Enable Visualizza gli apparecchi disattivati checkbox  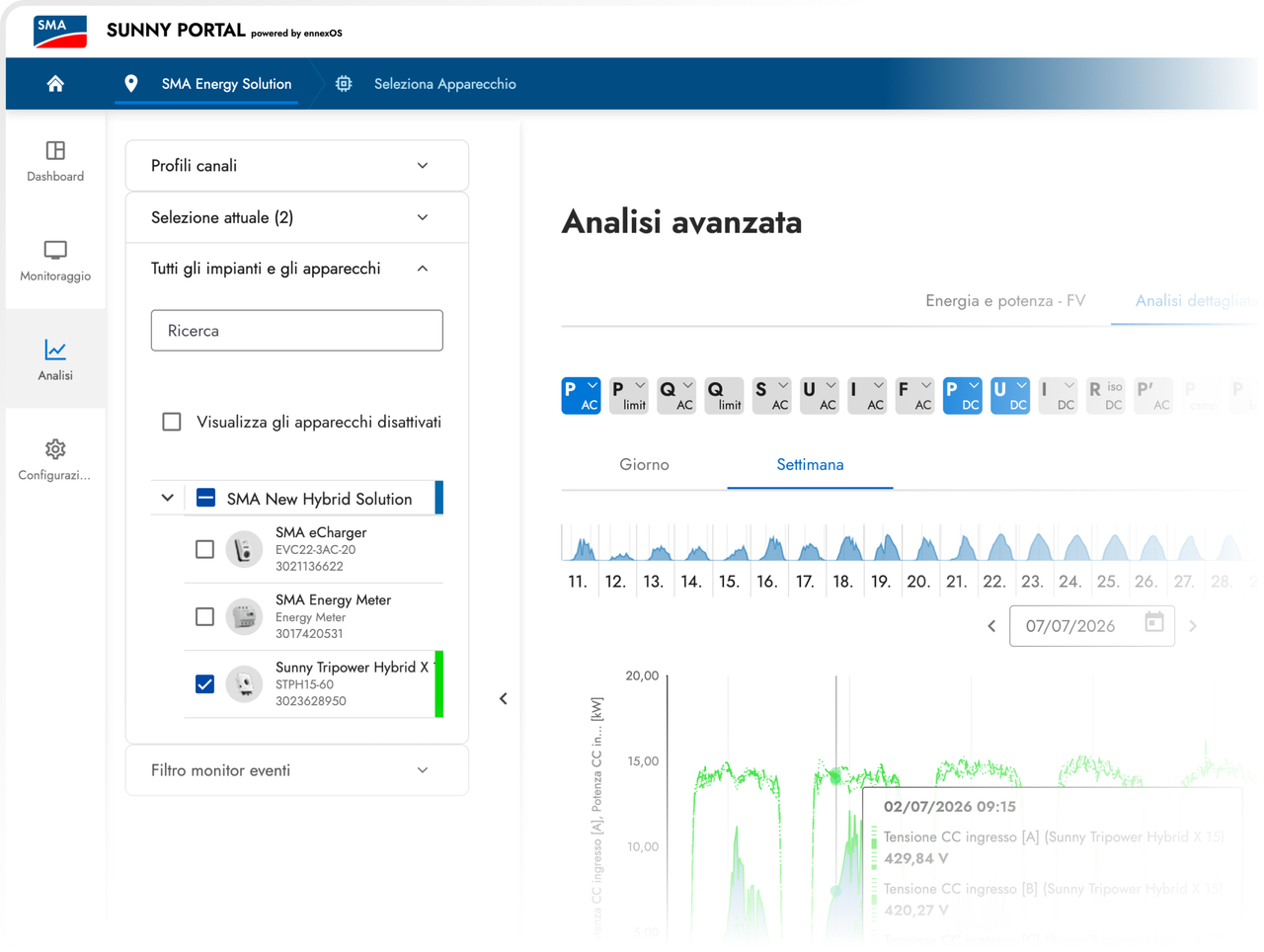click(172, 422)
